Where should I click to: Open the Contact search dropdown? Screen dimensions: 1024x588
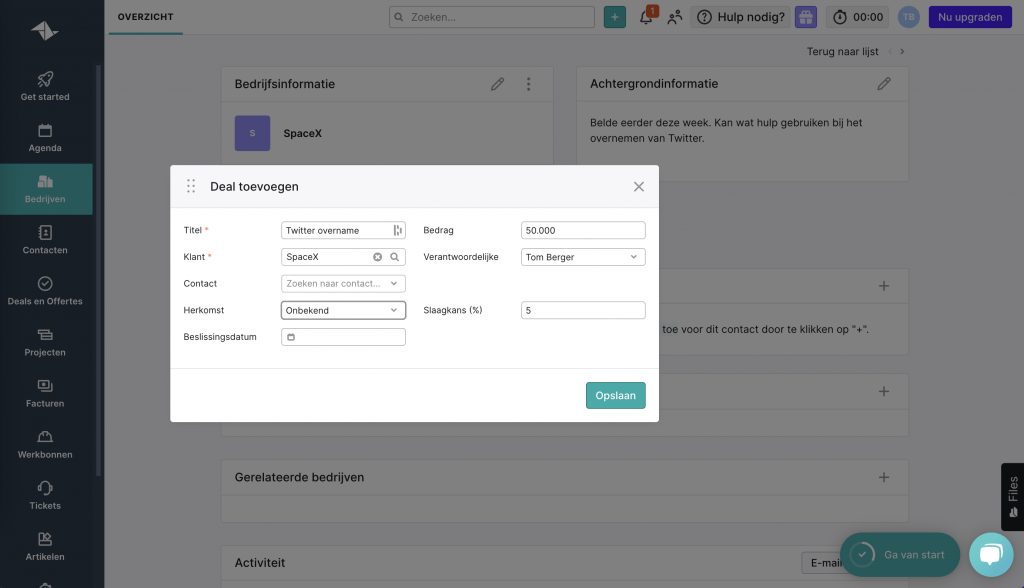coord(343,284)
